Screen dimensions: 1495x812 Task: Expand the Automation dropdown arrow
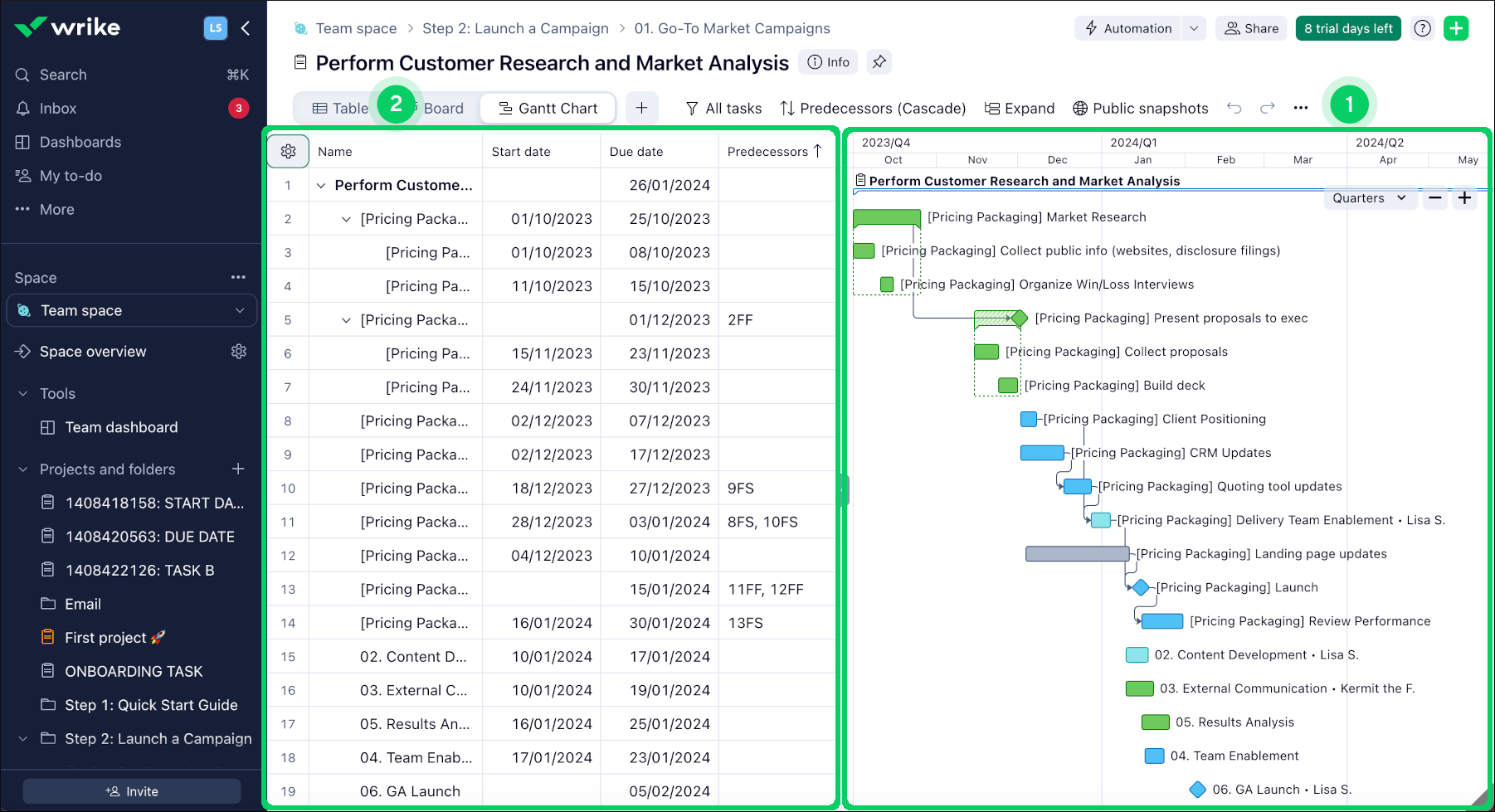click(x=1194, y=28)
